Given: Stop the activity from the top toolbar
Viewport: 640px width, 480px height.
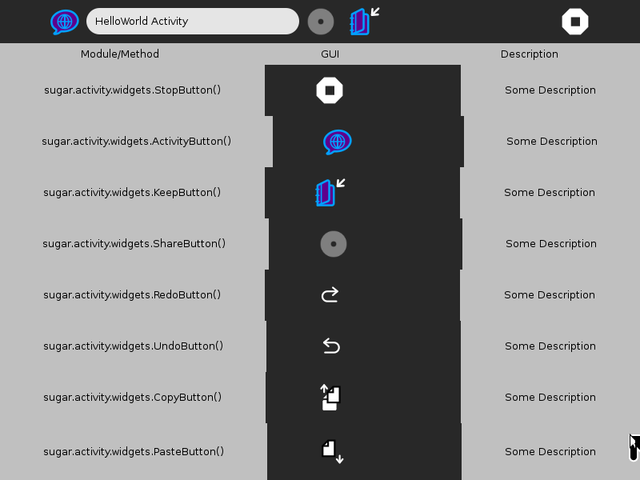Looking at the screenshot, I should point(574,21).
